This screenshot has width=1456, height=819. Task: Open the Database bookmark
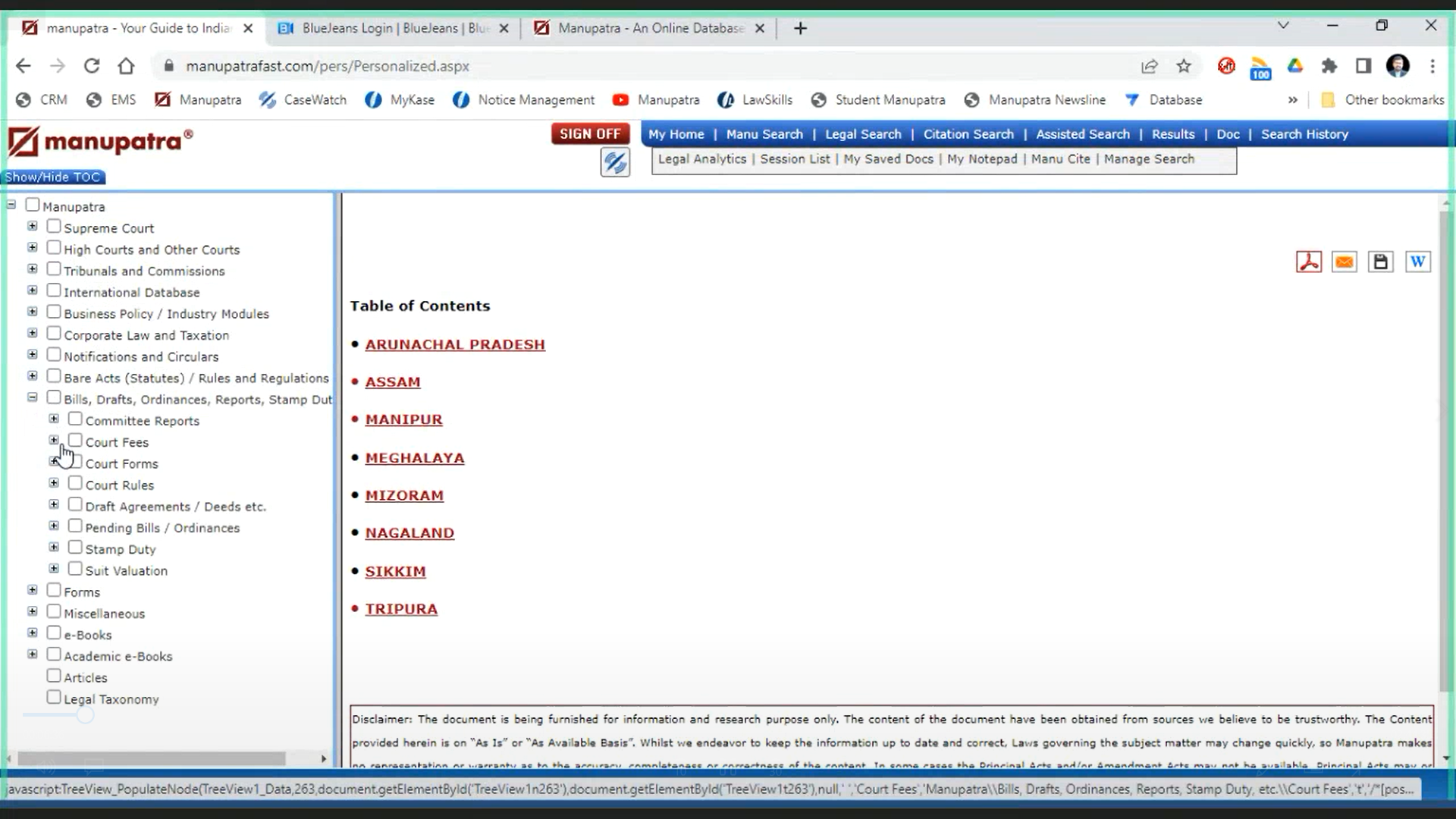click(1163, 99)
